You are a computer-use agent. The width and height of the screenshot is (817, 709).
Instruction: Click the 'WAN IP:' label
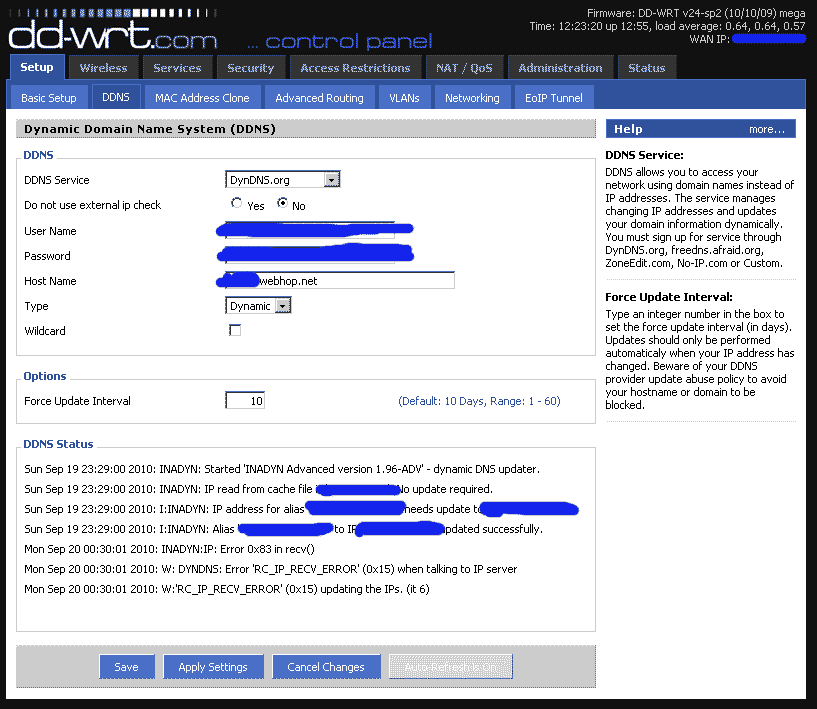[x=709, y=39]
